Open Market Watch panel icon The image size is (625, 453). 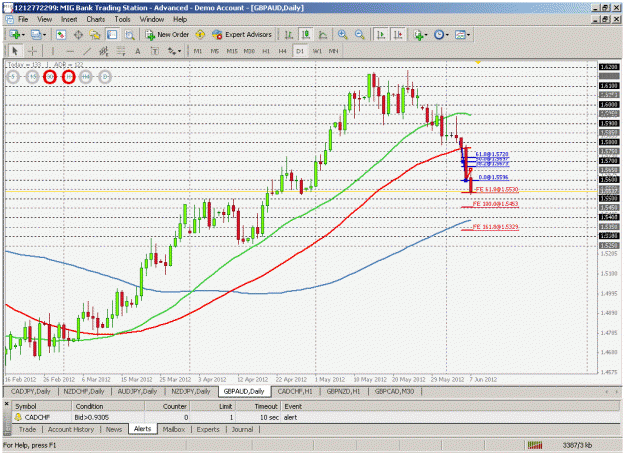point(61,35)
